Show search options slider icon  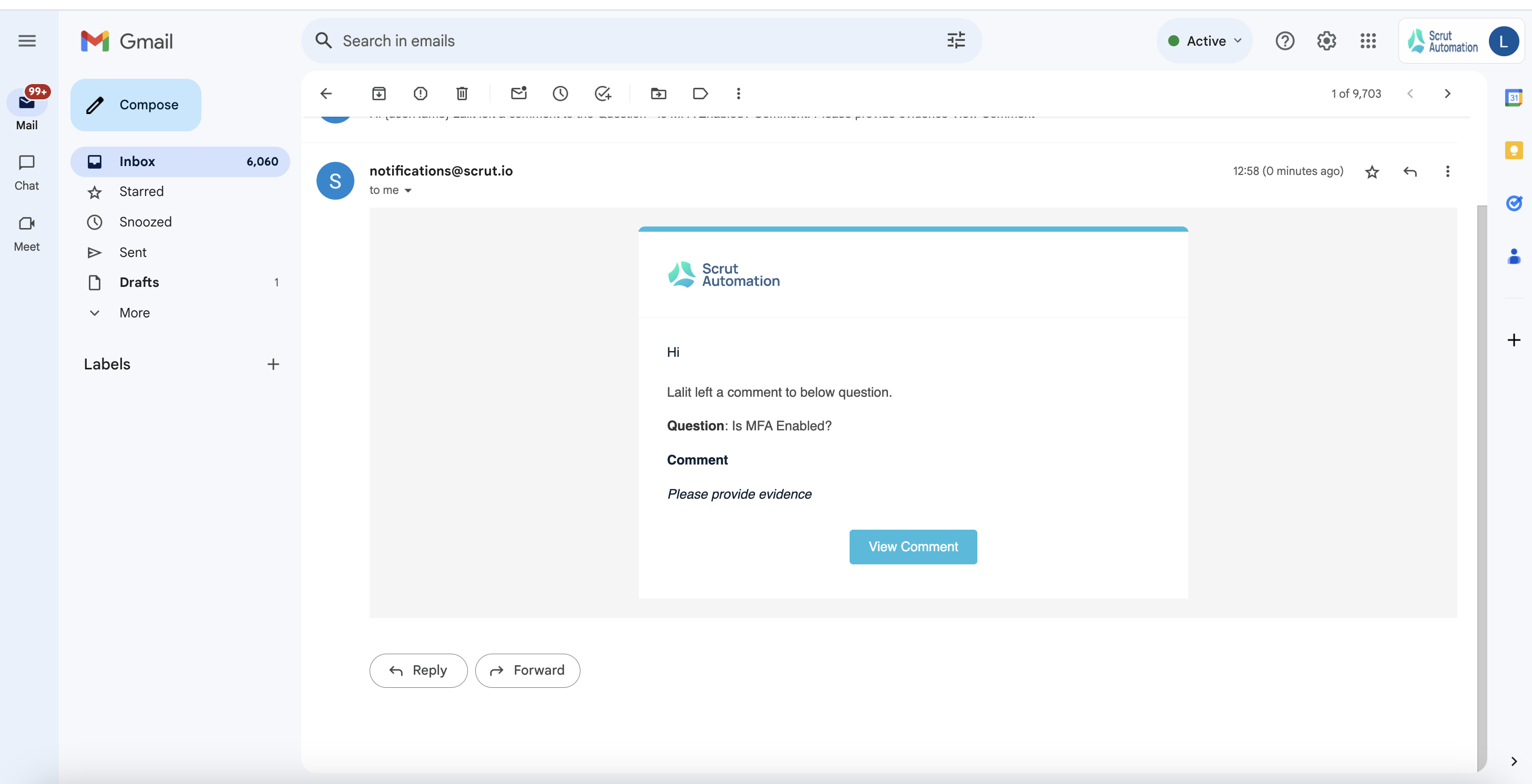pos(956,40)
